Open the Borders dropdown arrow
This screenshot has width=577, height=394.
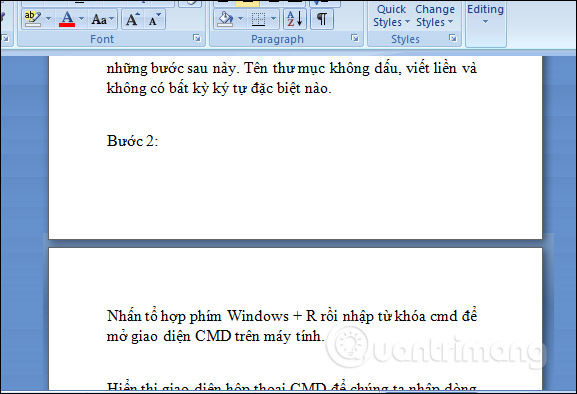273,19
